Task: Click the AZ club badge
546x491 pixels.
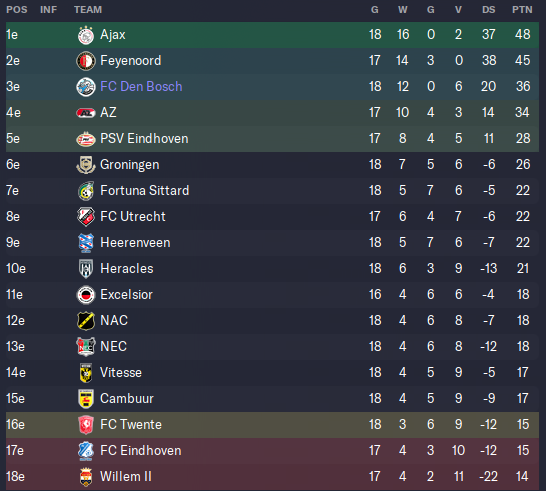Action: [86, 113]
